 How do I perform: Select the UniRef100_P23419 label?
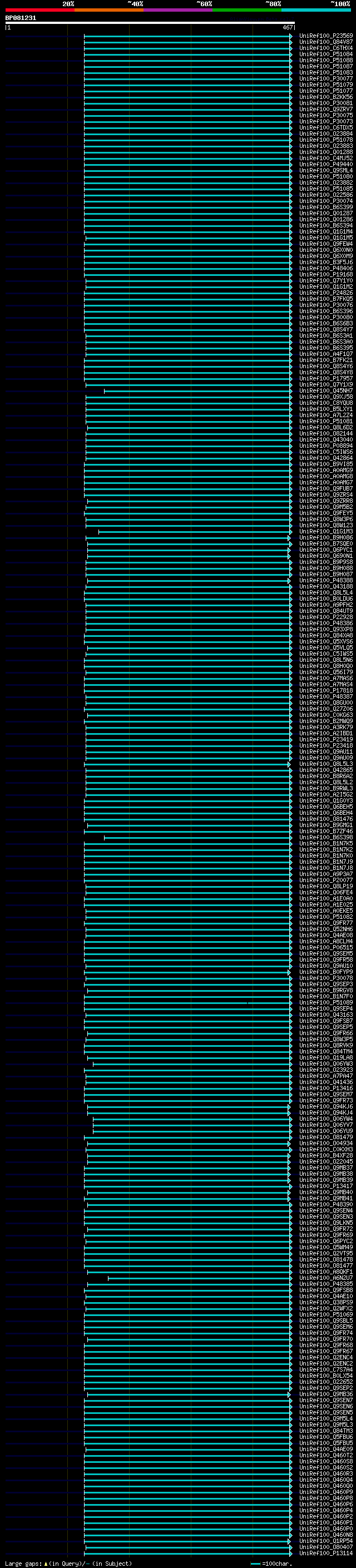click(x=325, y=740)
